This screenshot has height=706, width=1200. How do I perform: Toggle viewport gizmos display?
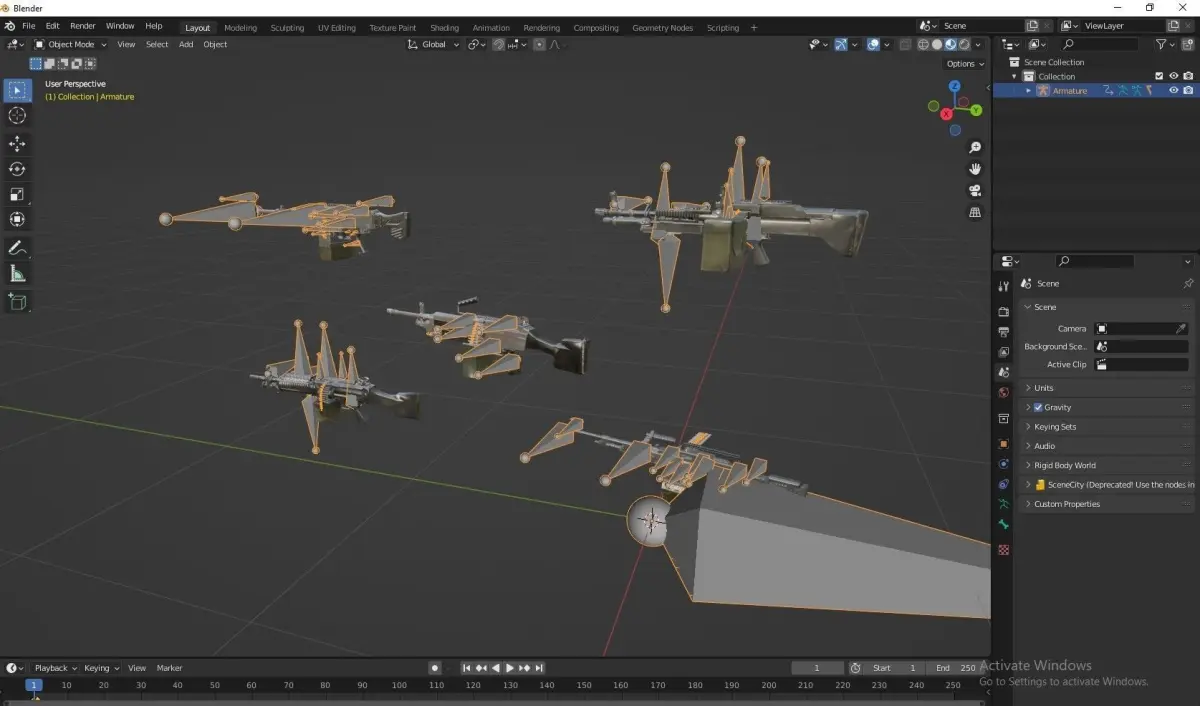[841, 44]
